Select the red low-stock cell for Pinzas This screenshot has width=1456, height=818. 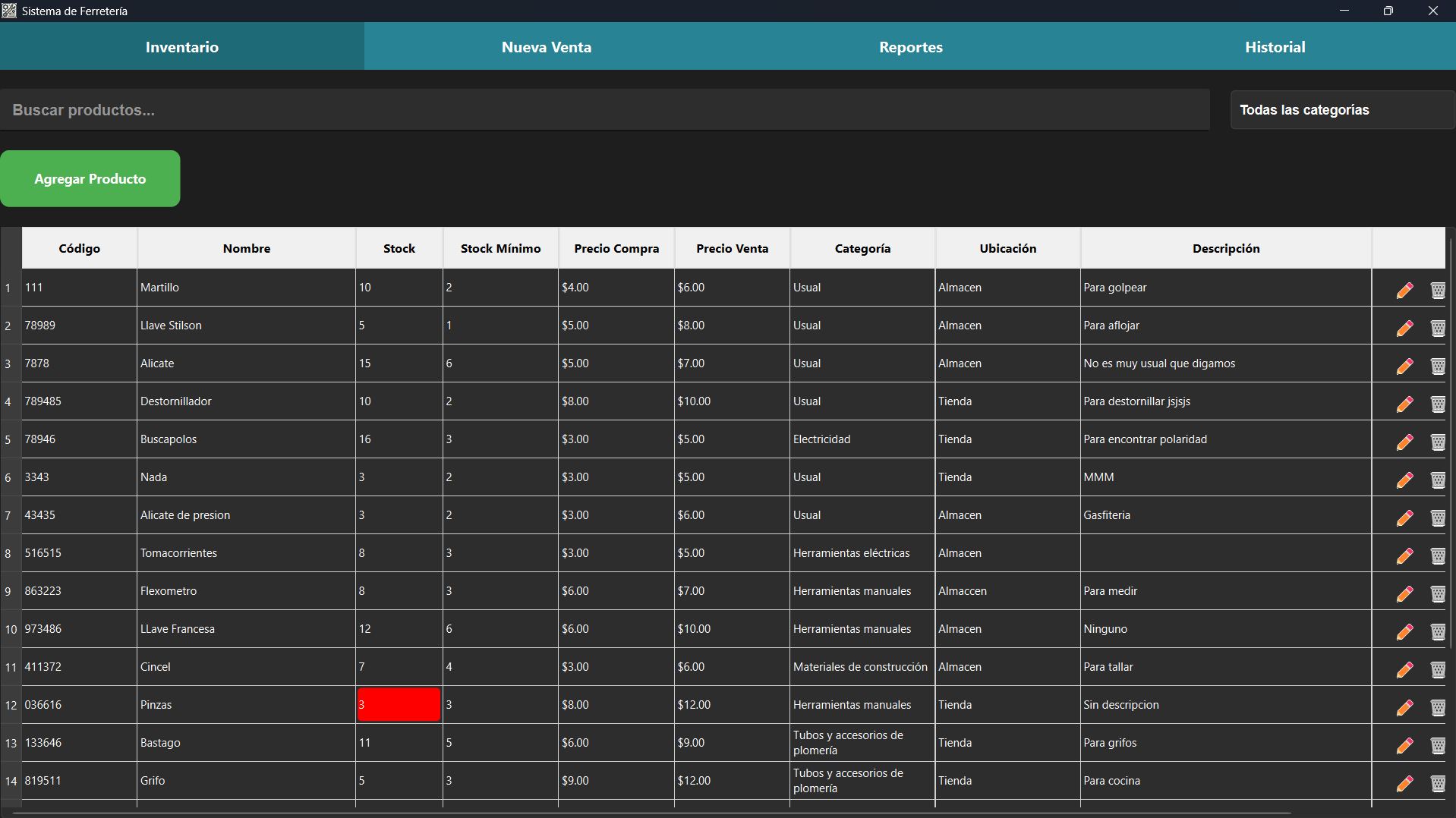[x=399, y=704]
